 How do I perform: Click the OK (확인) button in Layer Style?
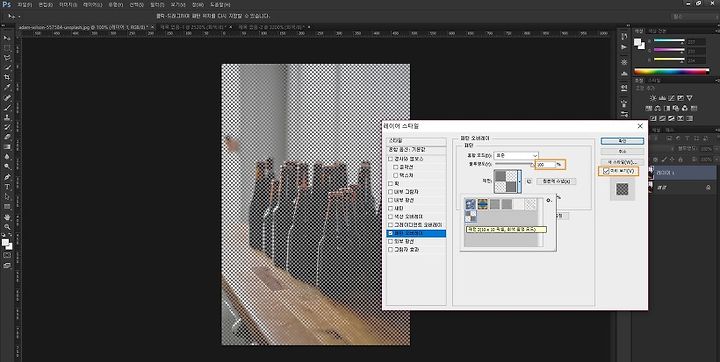pyautogui.click(x=622, y=141)
